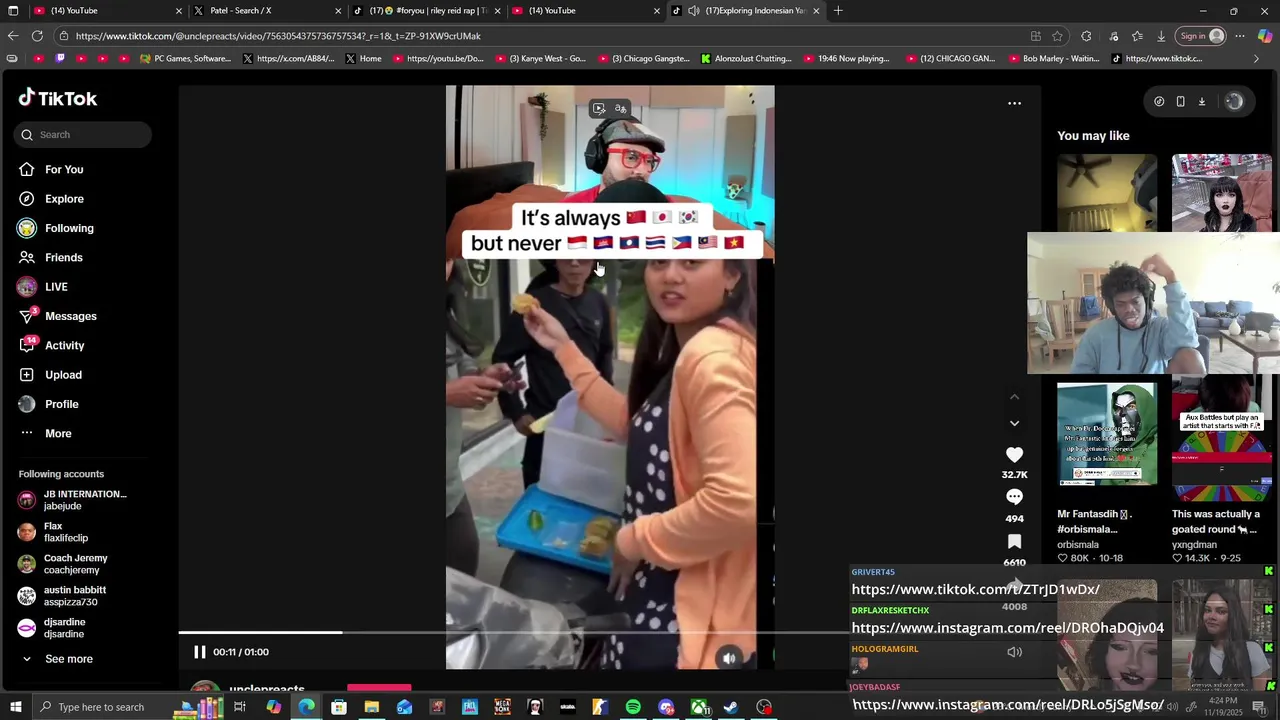The image size is (1280, 720).
Task: Click the TikTok search field
Action: point(83,135)
